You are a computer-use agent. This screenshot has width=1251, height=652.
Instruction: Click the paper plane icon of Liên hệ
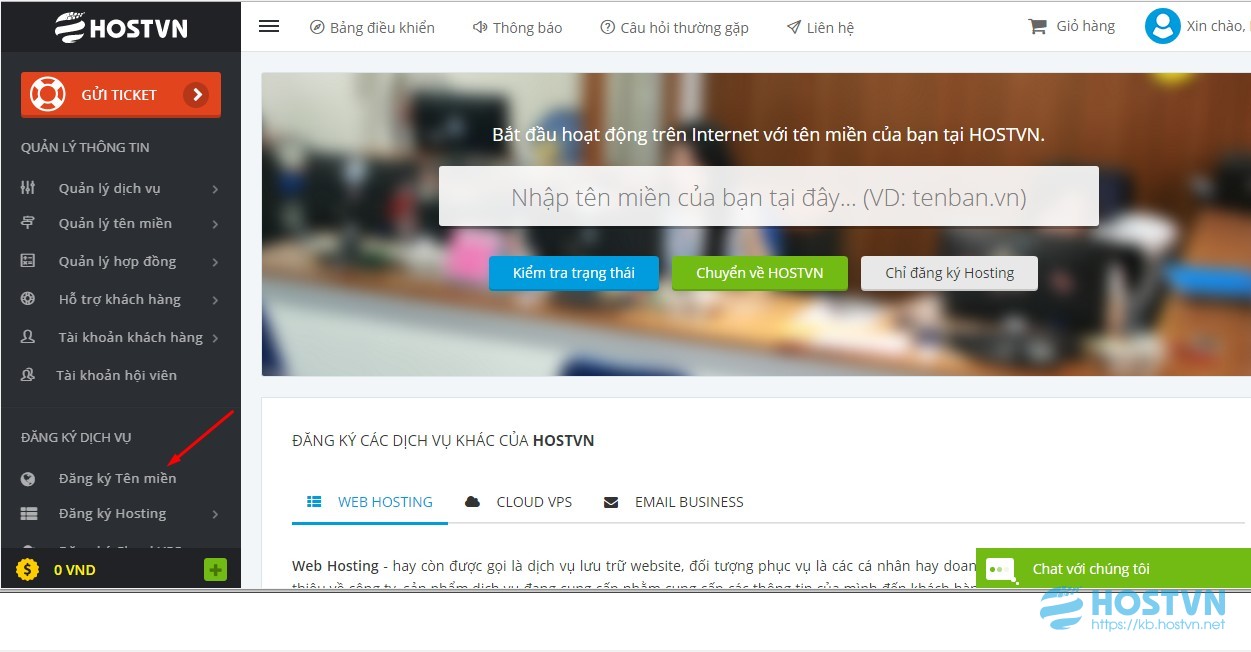[x=794, y=28]
